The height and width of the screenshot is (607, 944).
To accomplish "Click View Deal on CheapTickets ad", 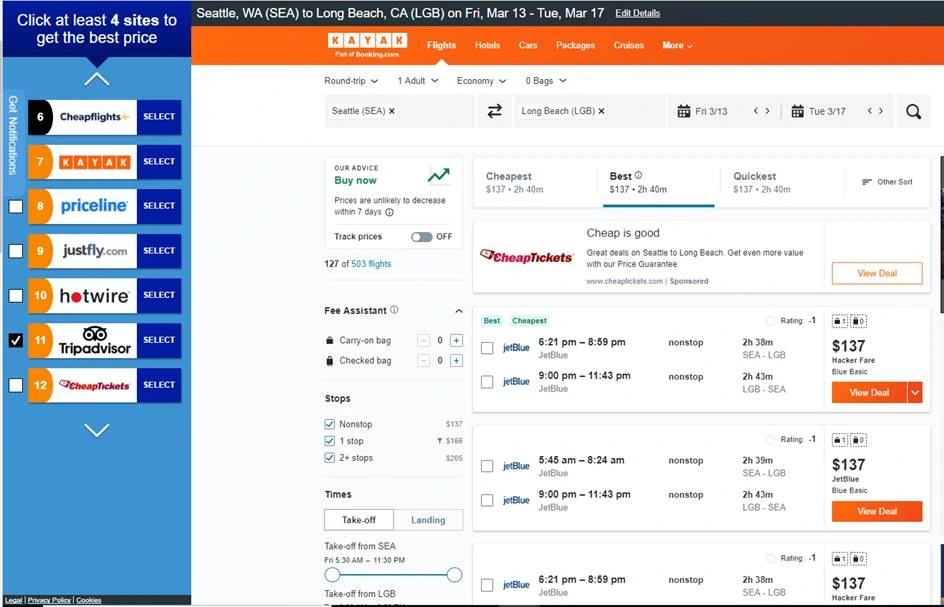I will click(877, 273).
